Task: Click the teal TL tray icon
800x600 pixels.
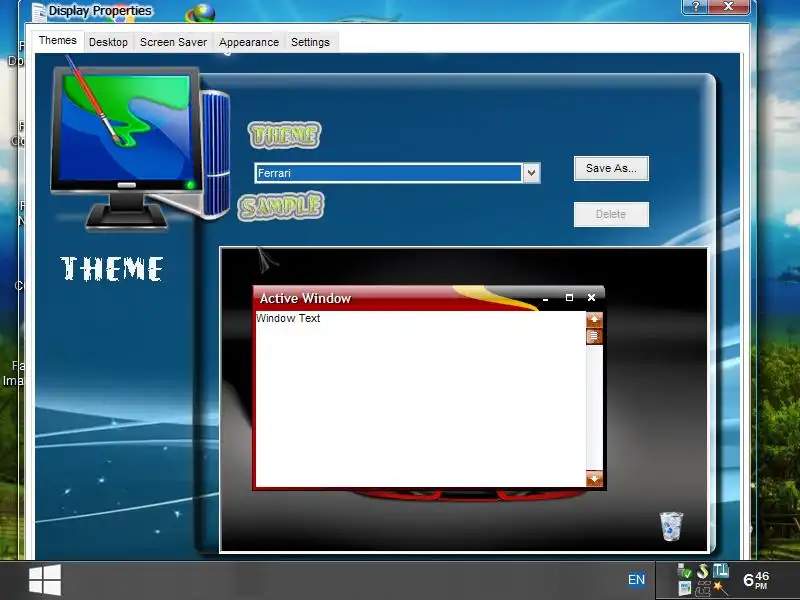Action: pyautogui.click(x=720, y=570)
